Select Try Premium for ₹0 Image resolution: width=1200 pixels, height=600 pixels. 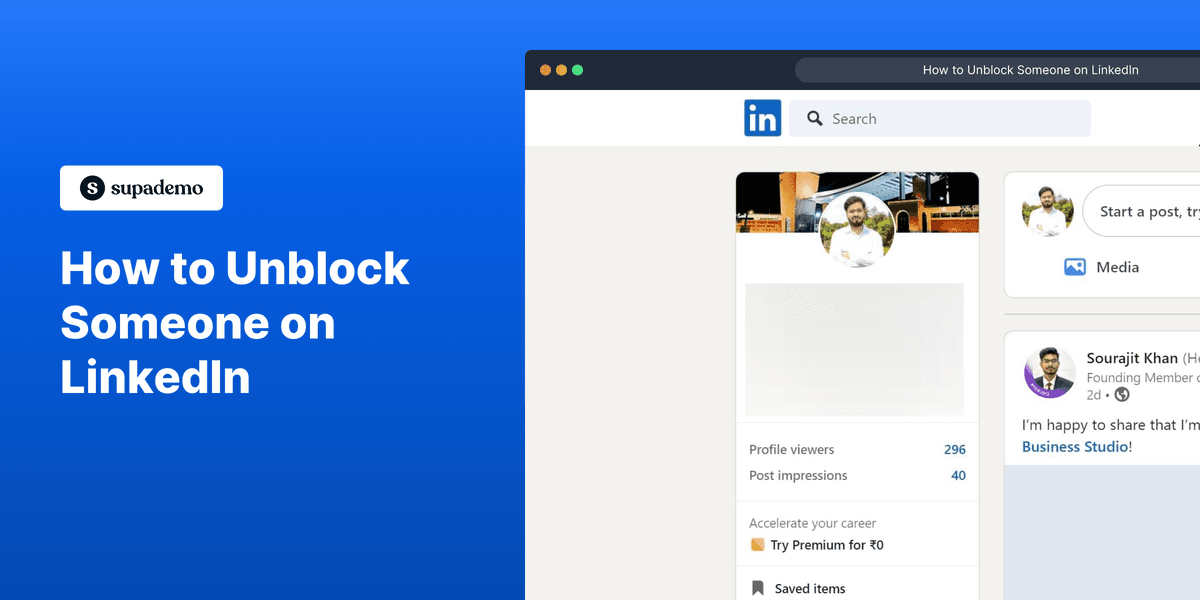click(x=825, y=544)
